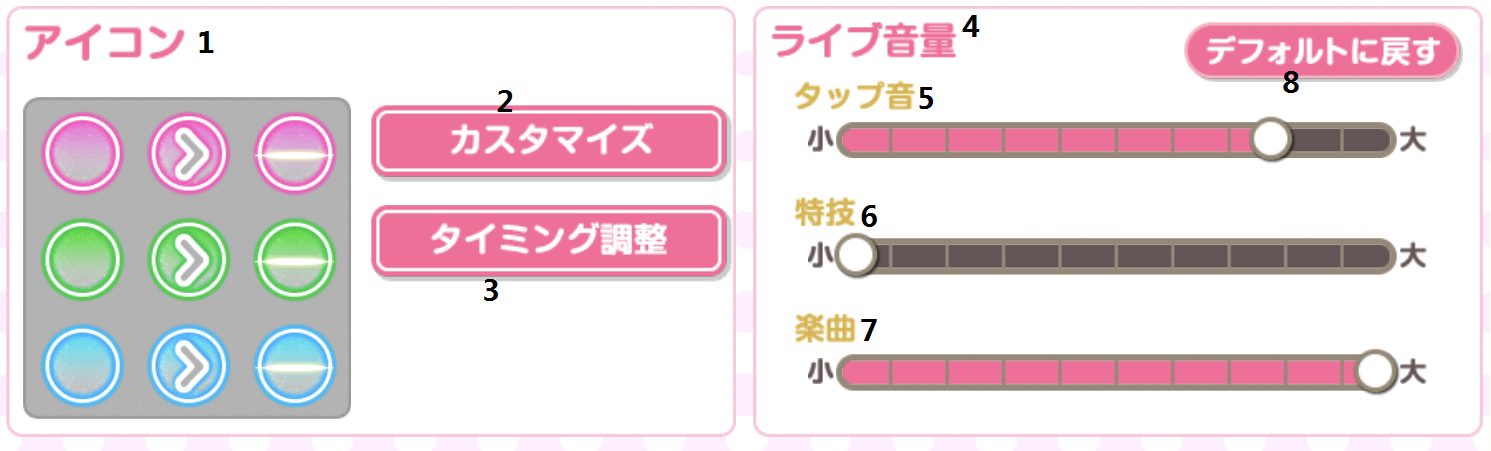This screenshot has height=451, width=1491.
Task: Set タップ音 volume to the last segment
Action: 1366,140
